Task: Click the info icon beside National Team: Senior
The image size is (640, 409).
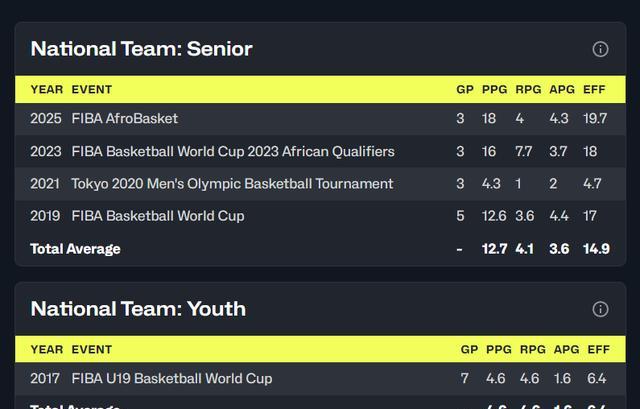Action: click(600, 49)
